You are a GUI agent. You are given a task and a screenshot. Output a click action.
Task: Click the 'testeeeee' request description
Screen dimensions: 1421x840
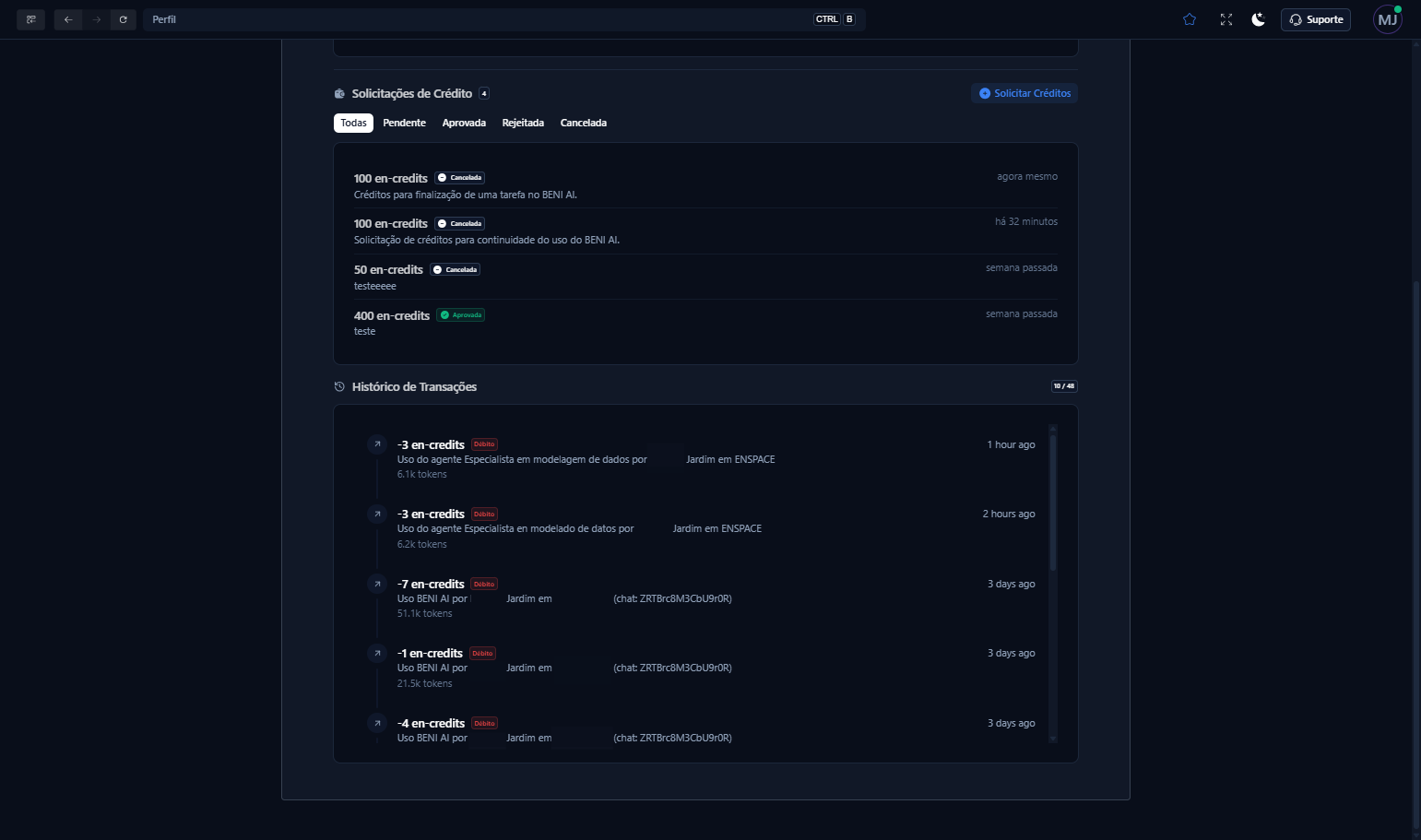[375, 286]
